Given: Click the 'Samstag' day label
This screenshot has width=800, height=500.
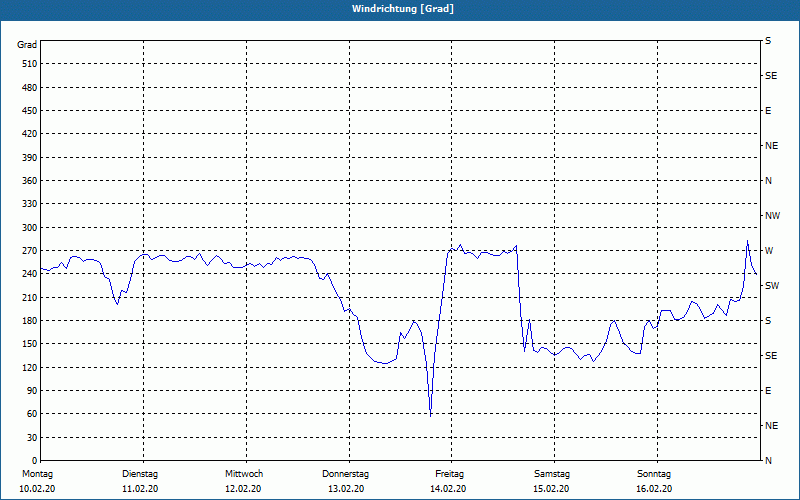Looking at the screenshot, I should (x=552, y=474).
